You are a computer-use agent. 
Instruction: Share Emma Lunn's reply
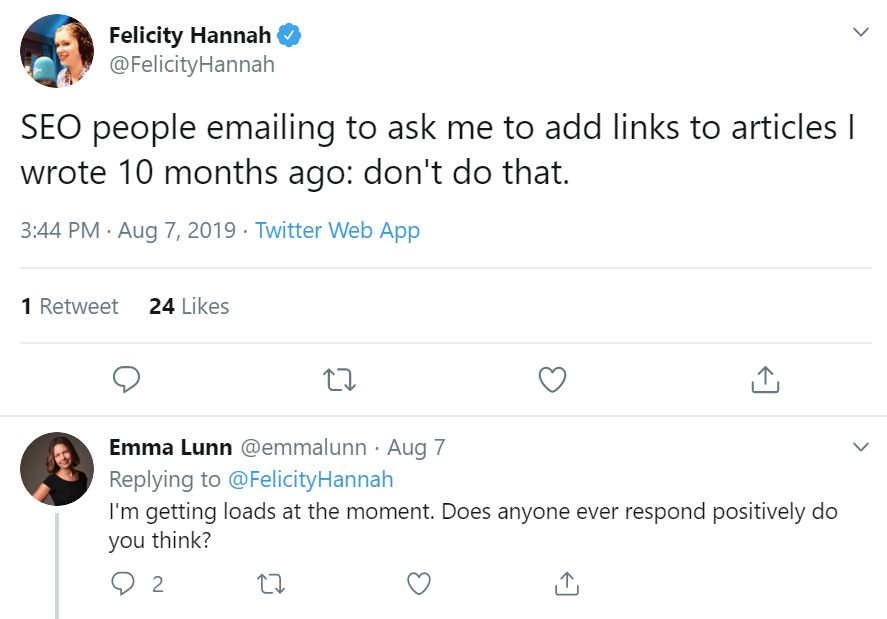pyautogui.click(x=566, y=583)
